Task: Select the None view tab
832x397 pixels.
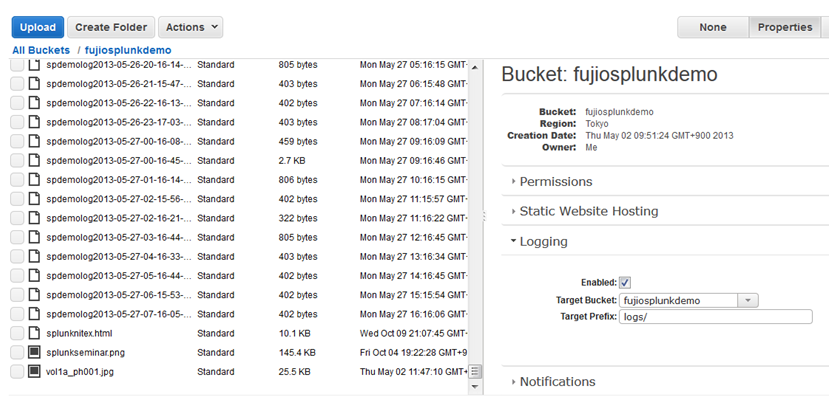Action: click(713, 27)
